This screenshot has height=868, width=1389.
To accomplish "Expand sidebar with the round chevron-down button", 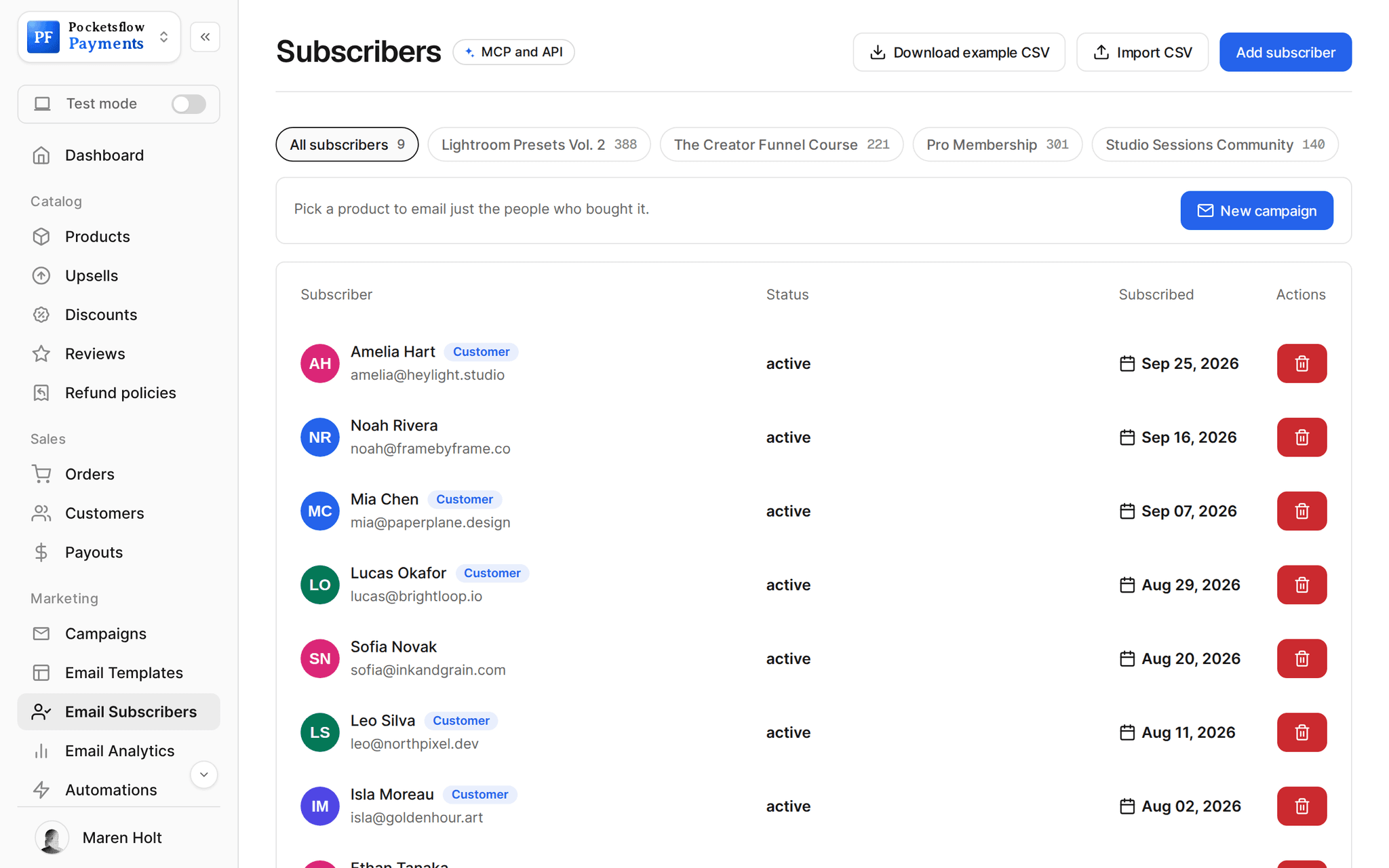I will (203, 774).
